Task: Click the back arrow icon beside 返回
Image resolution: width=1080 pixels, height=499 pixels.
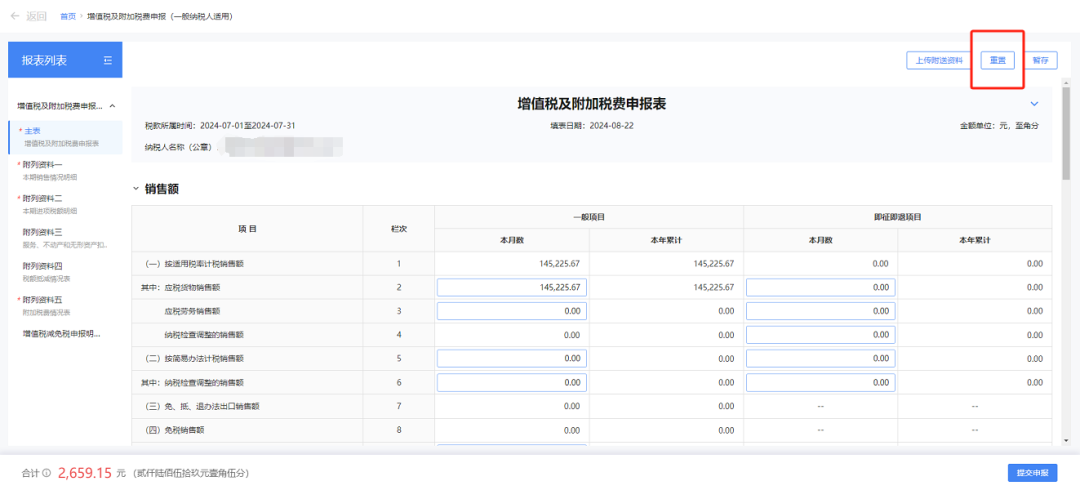Action: point(14,16)
